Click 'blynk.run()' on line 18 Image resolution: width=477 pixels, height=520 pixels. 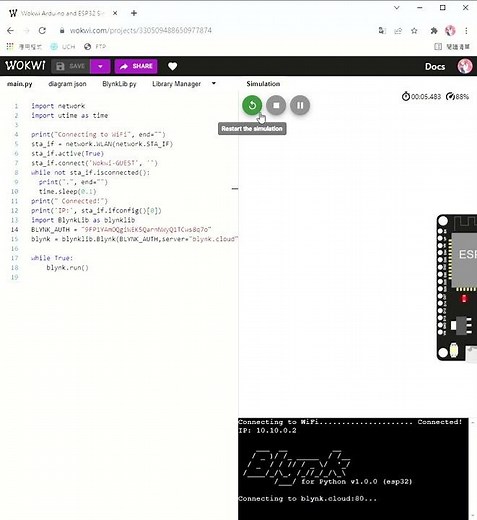pyautogui.click(x=67, y=267)
